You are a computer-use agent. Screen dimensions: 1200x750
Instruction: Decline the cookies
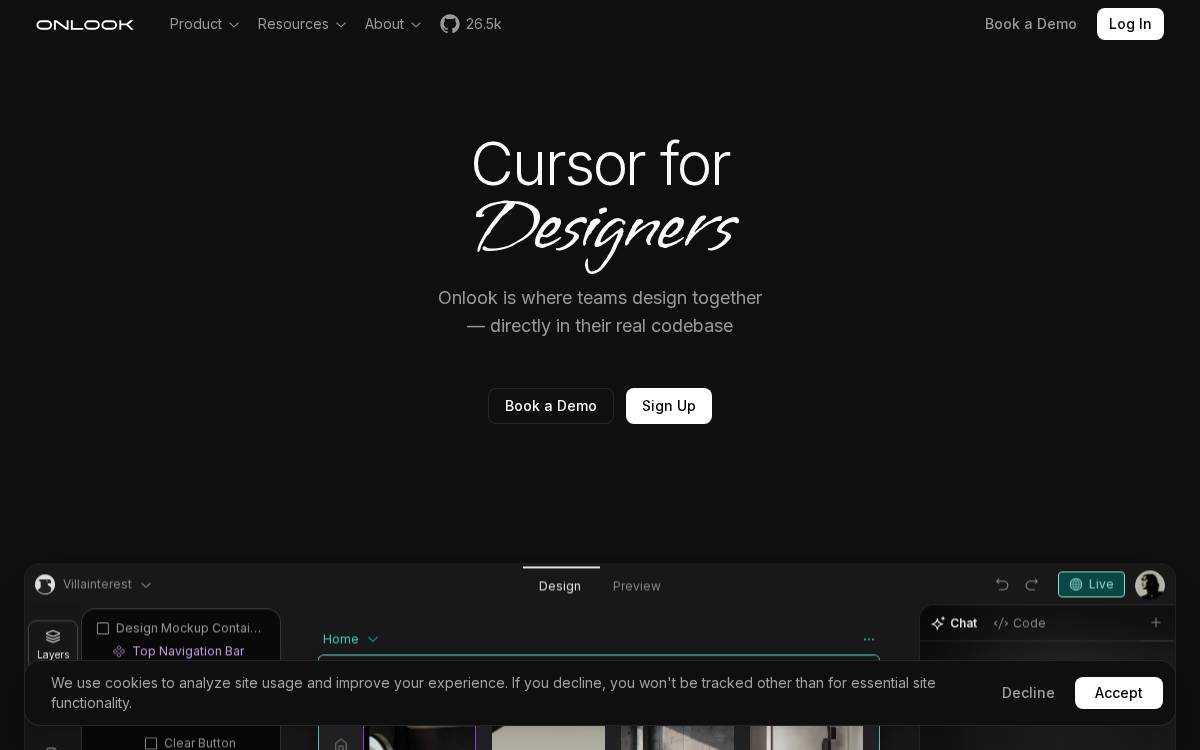1028,693
